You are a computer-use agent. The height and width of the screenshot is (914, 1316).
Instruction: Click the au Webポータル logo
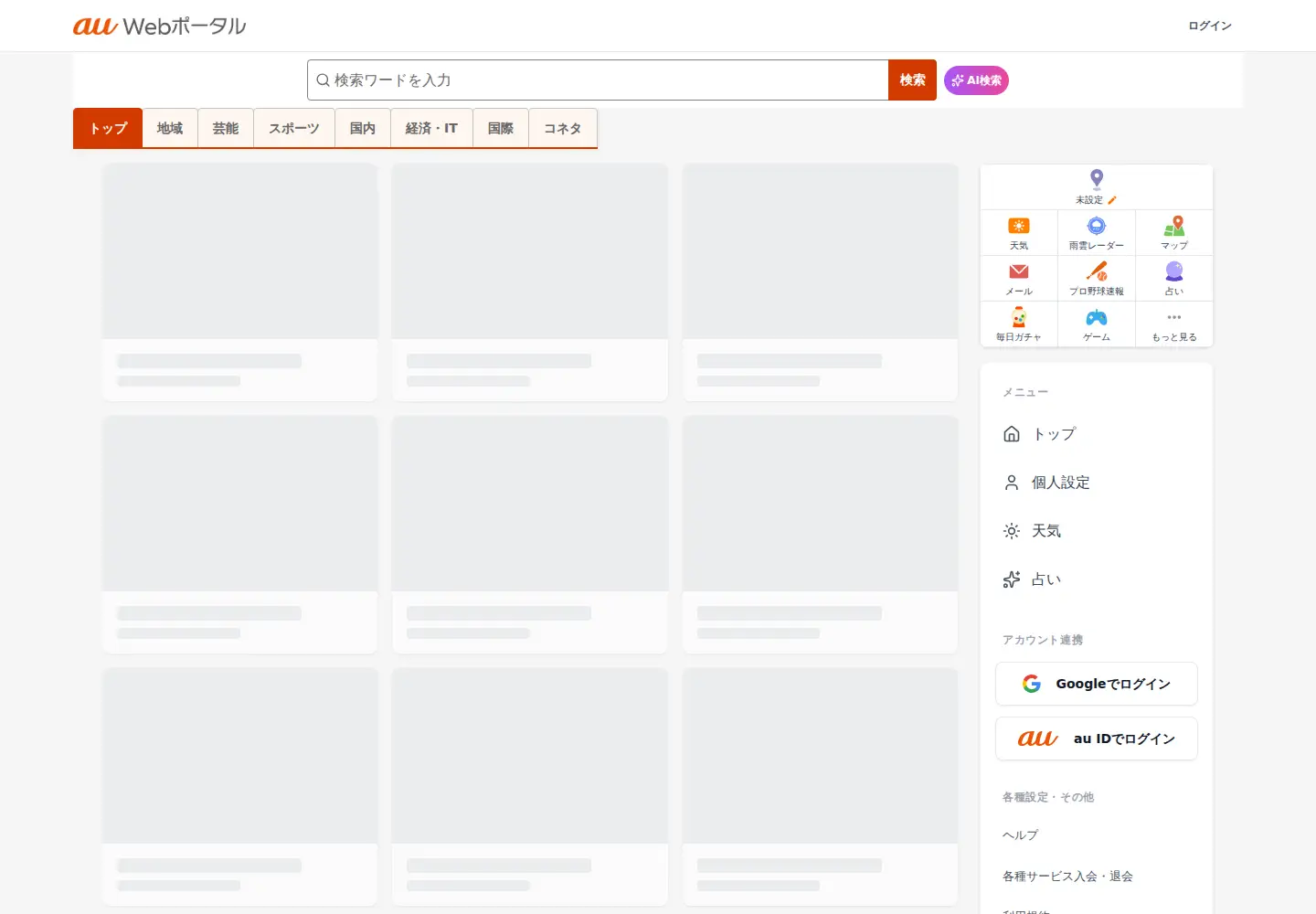(159, 26)
